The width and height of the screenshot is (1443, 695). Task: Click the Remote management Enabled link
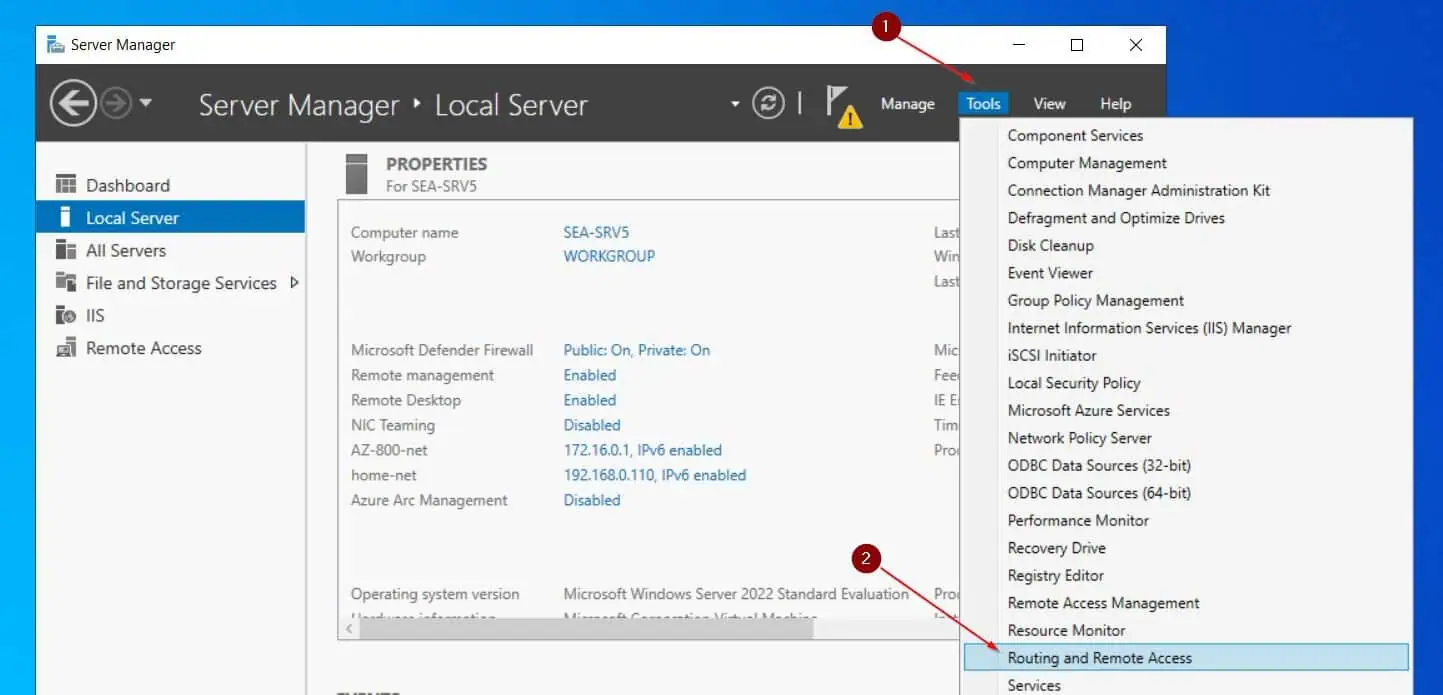[x=590, y=375]
